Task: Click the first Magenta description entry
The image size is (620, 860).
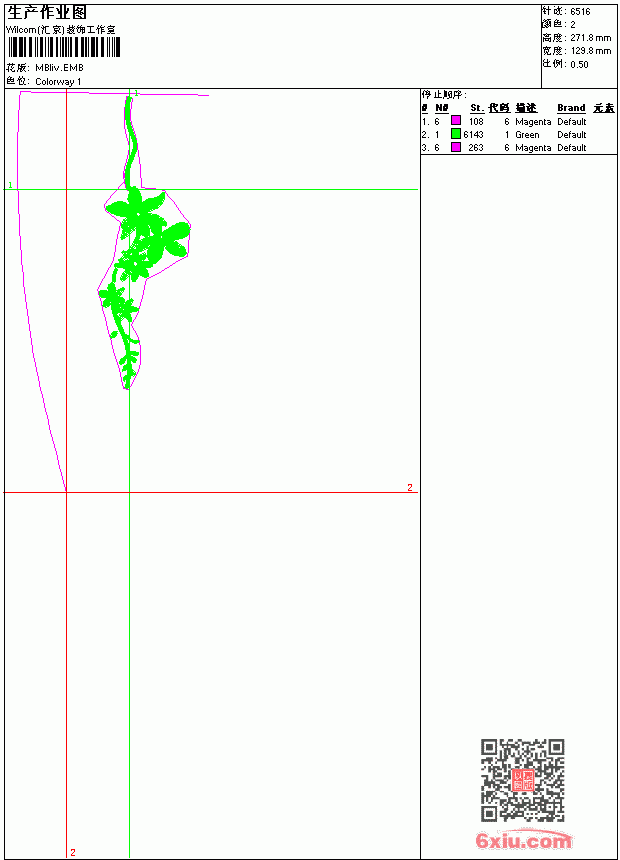Action: pyautogui.click(x=533, y=122)
